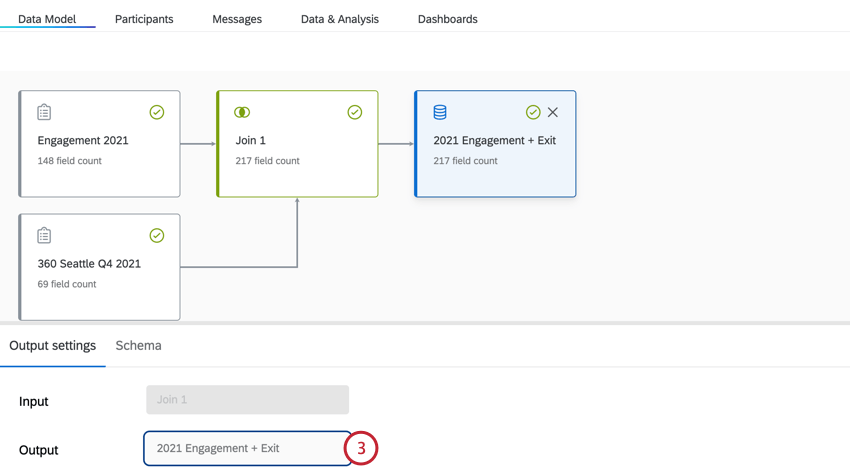The width and height of the screenshot is (850, 475).
Task: Switch to the Participants tab
Action: 144,19
